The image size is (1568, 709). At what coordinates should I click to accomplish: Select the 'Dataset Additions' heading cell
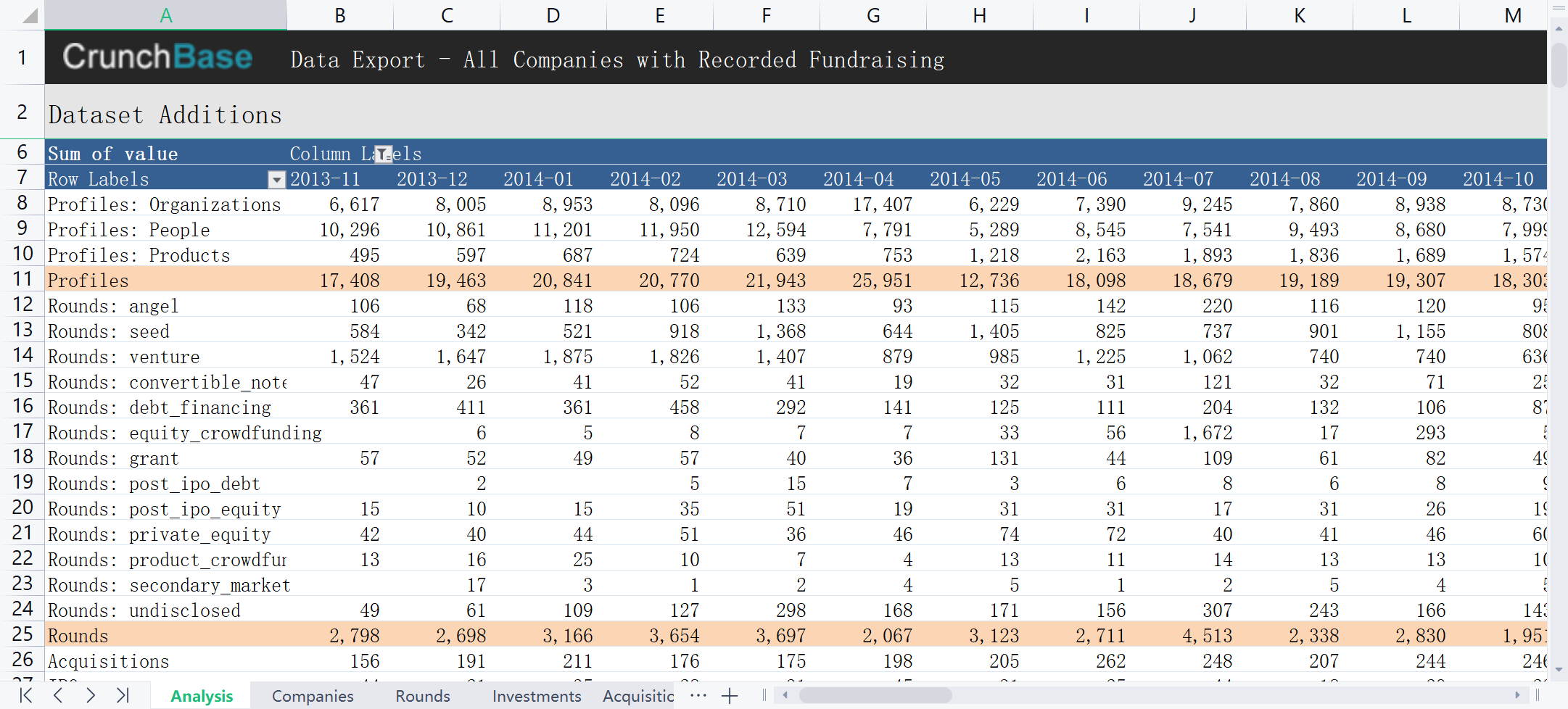coord(166,115)
